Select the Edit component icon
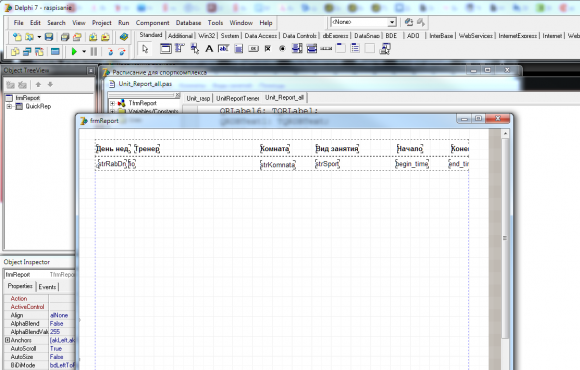The height and width of the screenshot is (370, 580). point(223,48)
